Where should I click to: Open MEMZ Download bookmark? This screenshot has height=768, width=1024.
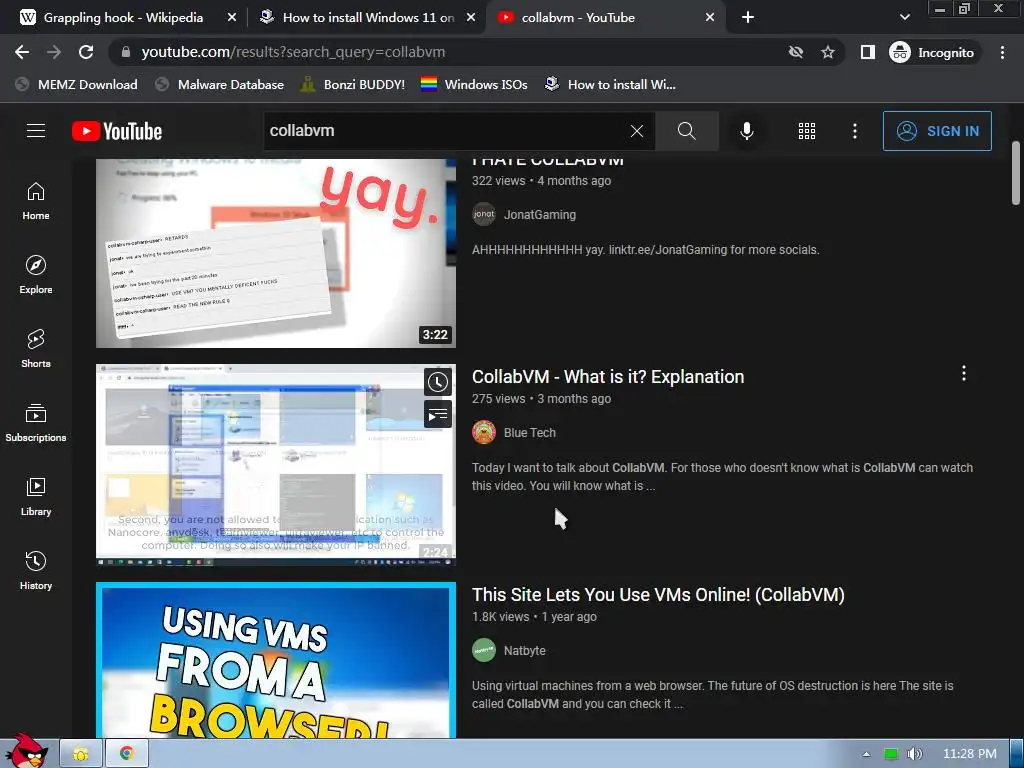(76, 84)
